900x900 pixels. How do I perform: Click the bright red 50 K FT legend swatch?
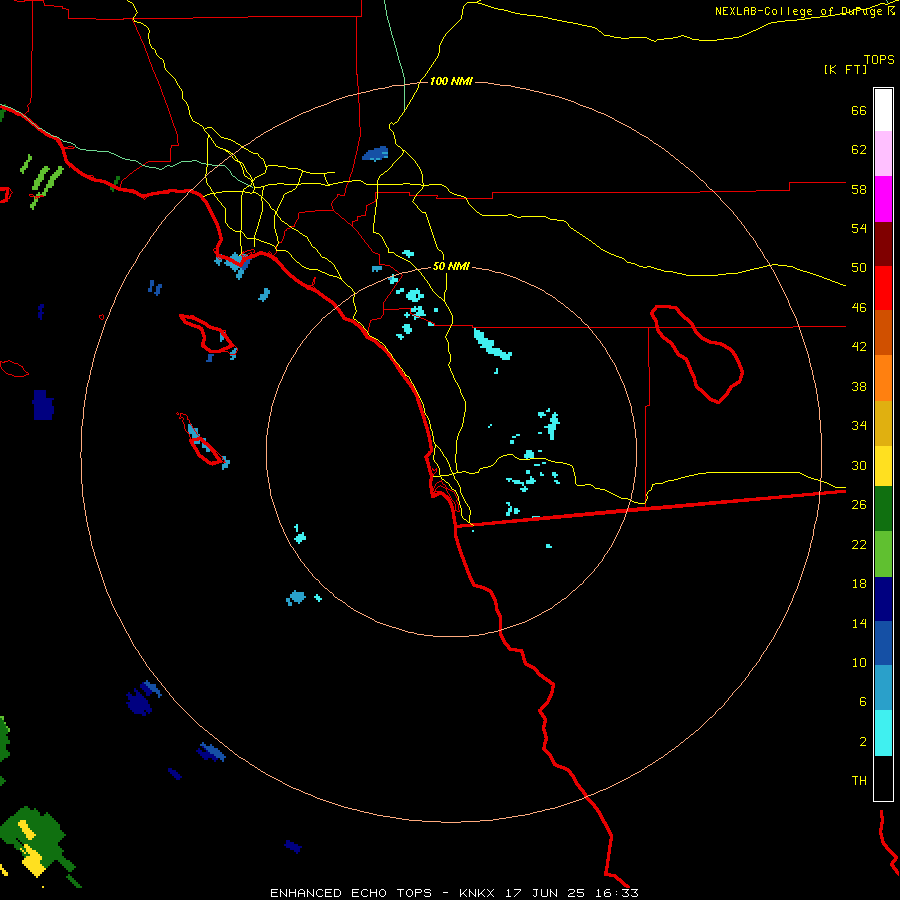(x=883, y=288)
